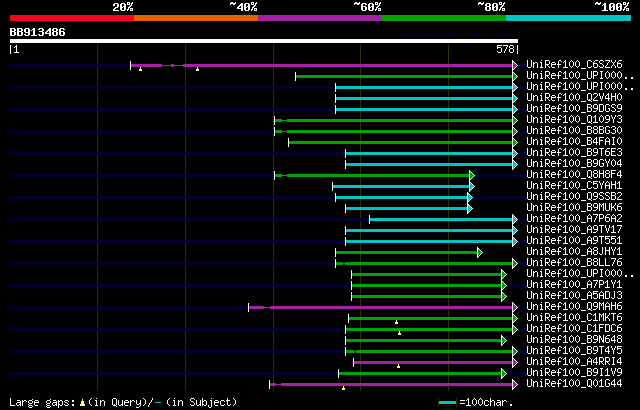Click the red 20% identity legend segment
This screenshot has height=410, width=640.
click(72, 18)
